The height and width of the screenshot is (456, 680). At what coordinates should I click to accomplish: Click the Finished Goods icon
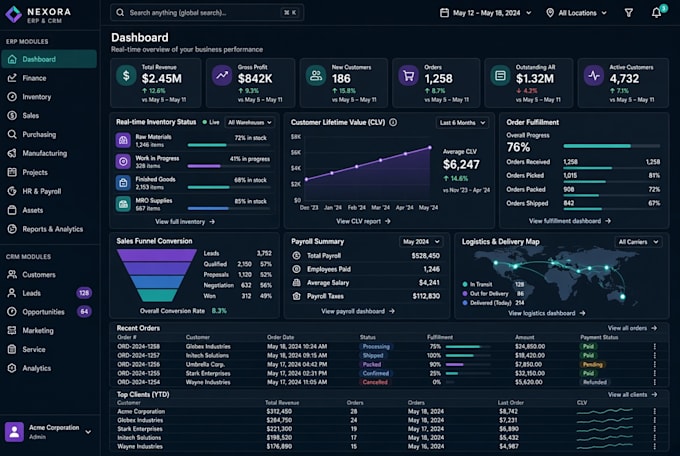click(123, 183)
